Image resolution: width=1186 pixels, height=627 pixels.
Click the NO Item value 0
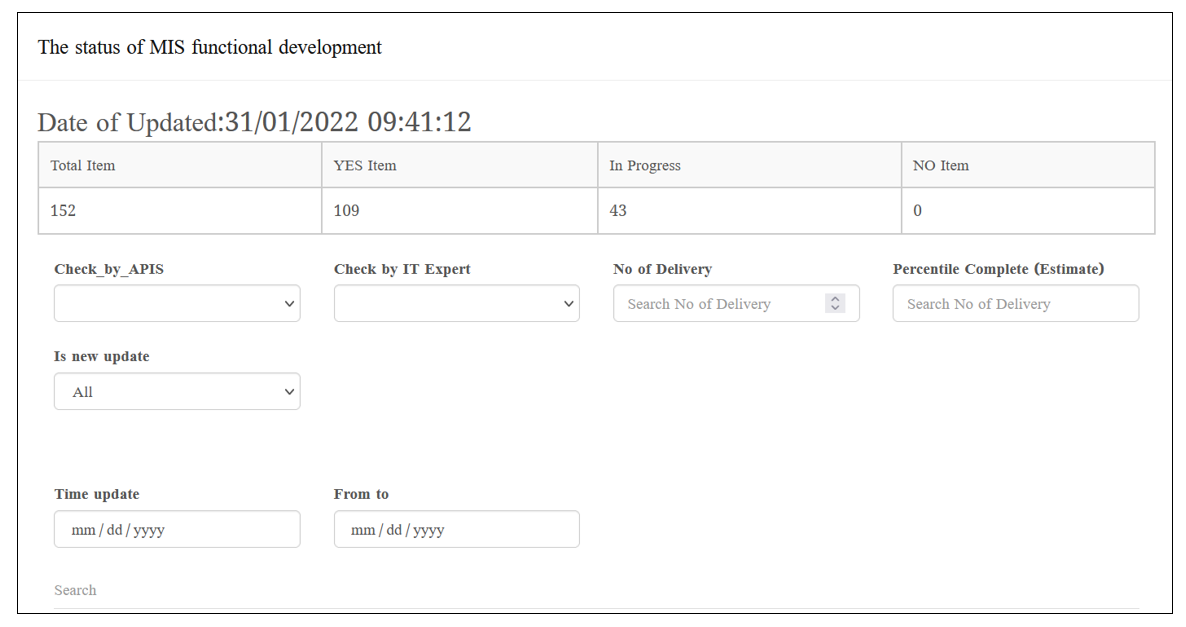point(917,211)
